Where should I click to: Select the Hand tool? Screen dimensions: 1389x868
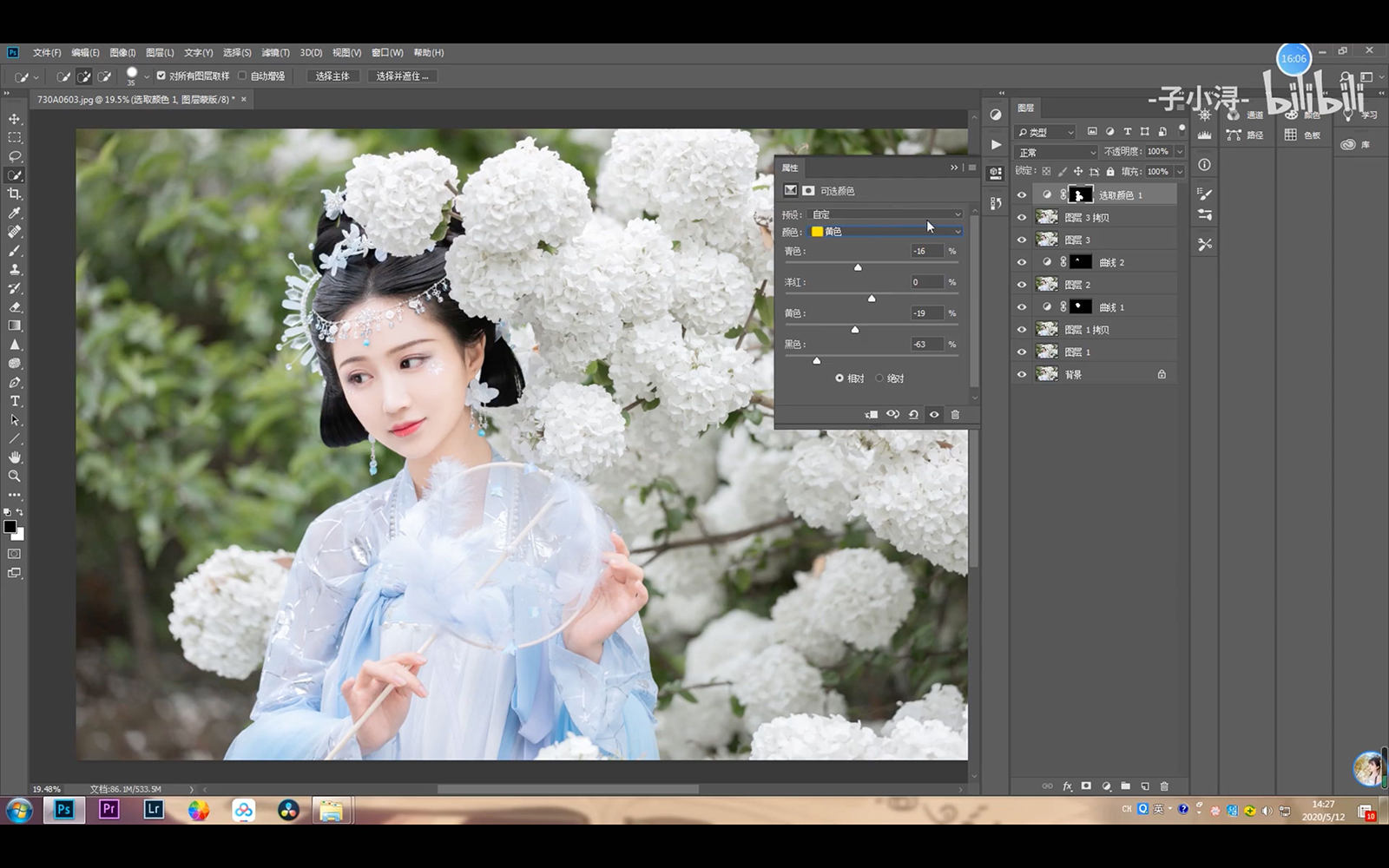(x=15, y=457)
